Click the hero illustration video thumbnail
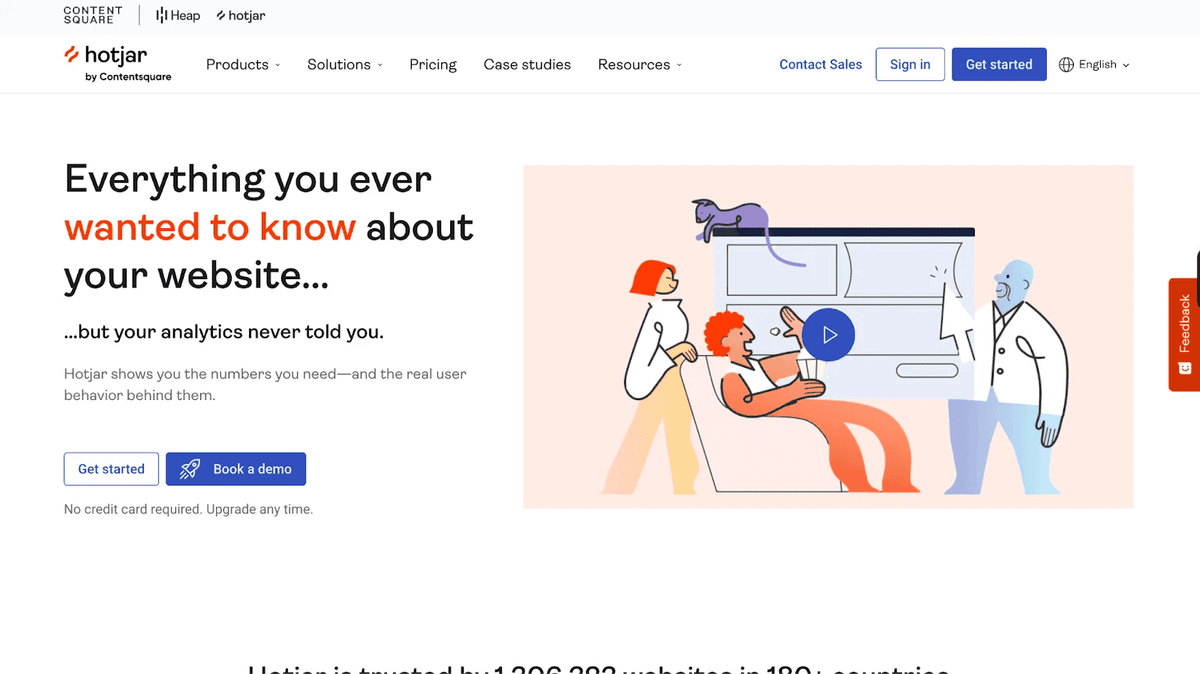 [x=828, y=337]
